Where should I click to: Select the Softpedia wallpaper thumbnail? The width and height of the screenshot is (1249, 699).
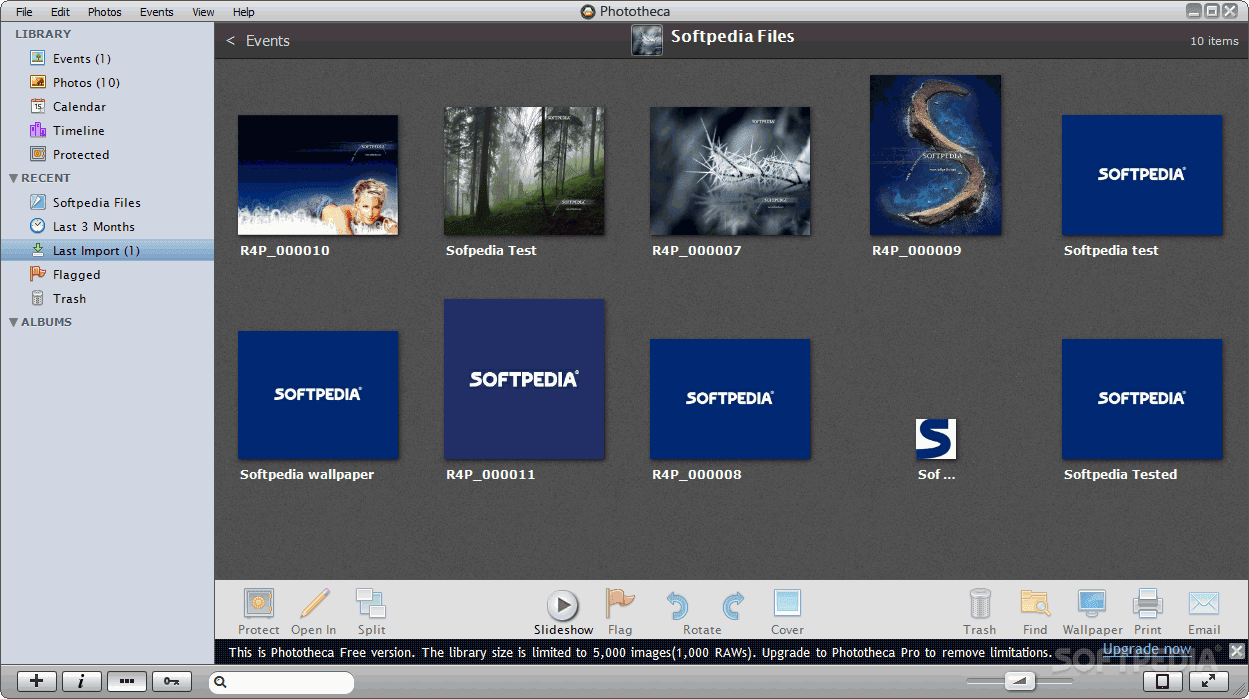[318, 395]
